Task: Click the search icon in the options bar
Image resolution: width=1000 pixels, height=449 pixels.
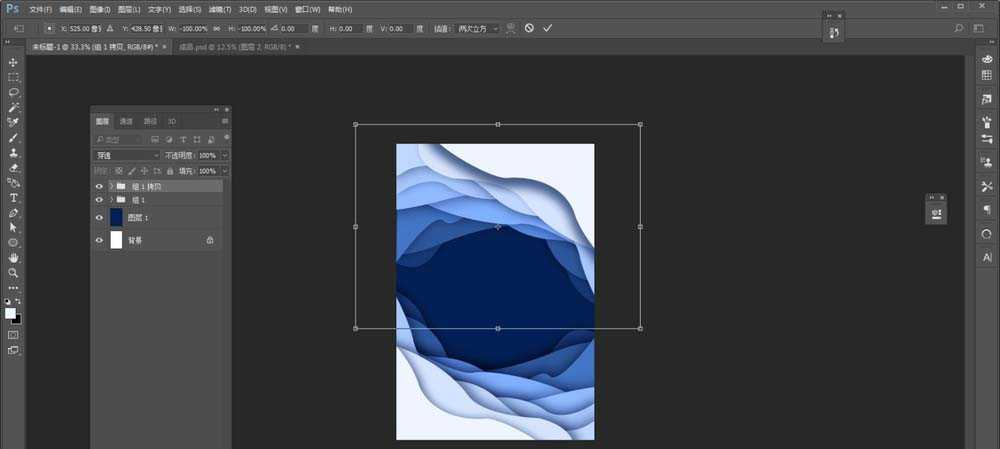Action: pos(959,28)
